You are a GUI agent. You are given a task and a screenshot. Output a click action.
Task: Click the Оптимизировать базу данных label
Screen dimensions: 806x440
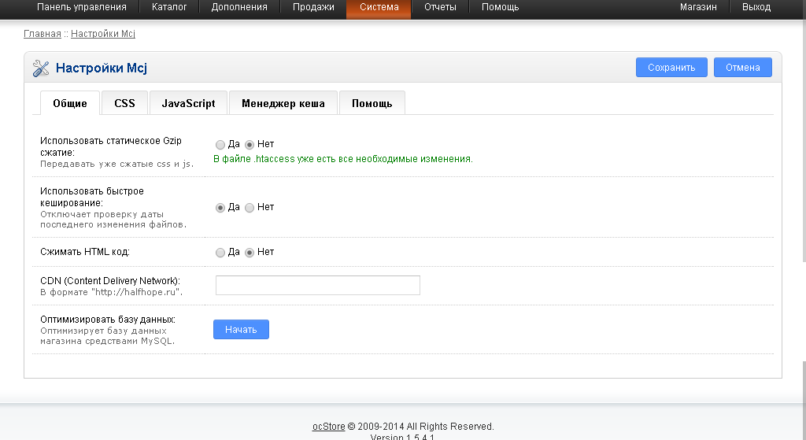108,319
